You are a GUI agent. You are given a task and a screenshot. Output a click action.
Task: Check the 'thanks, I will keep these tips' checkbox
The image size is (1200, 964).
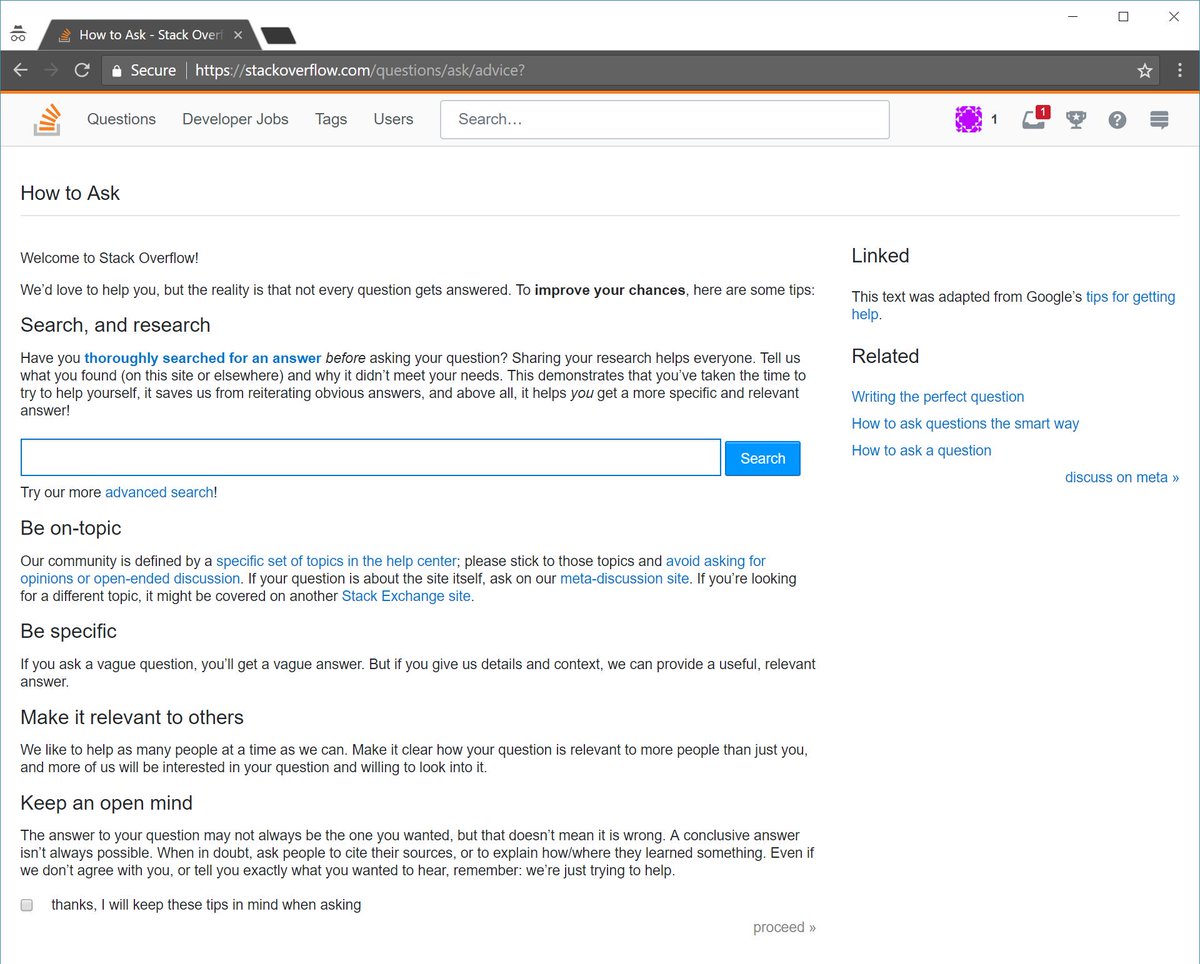pyautogui.click(x=27, y=905)
